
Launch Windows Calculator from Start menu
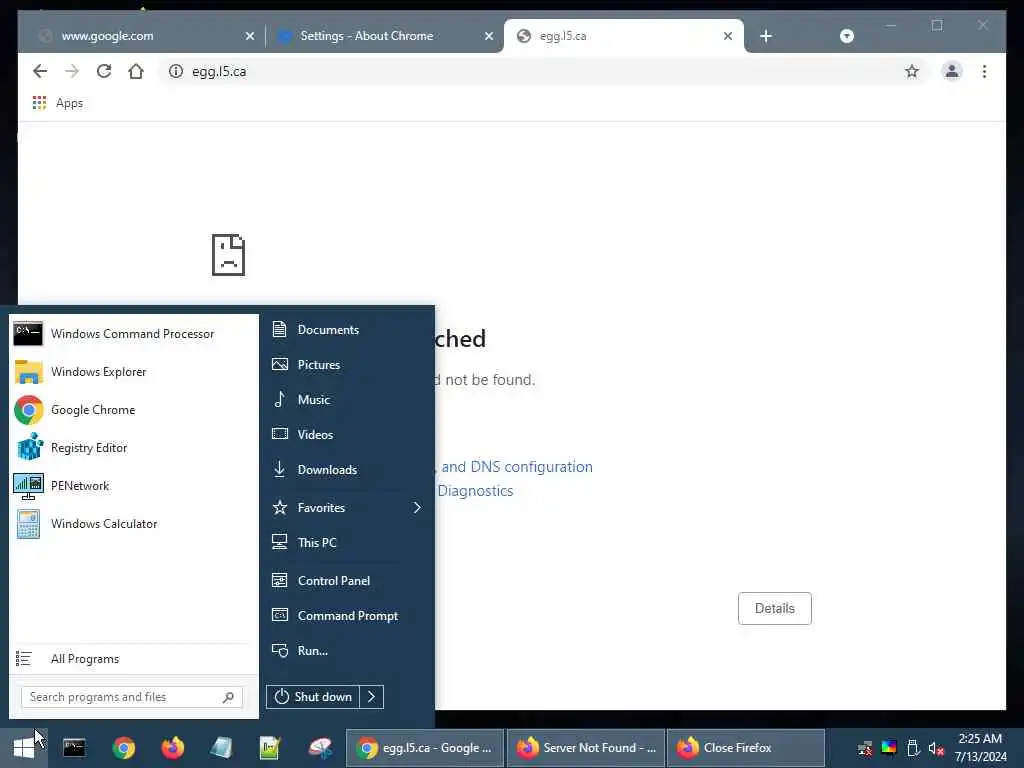(x=133, y=524)
